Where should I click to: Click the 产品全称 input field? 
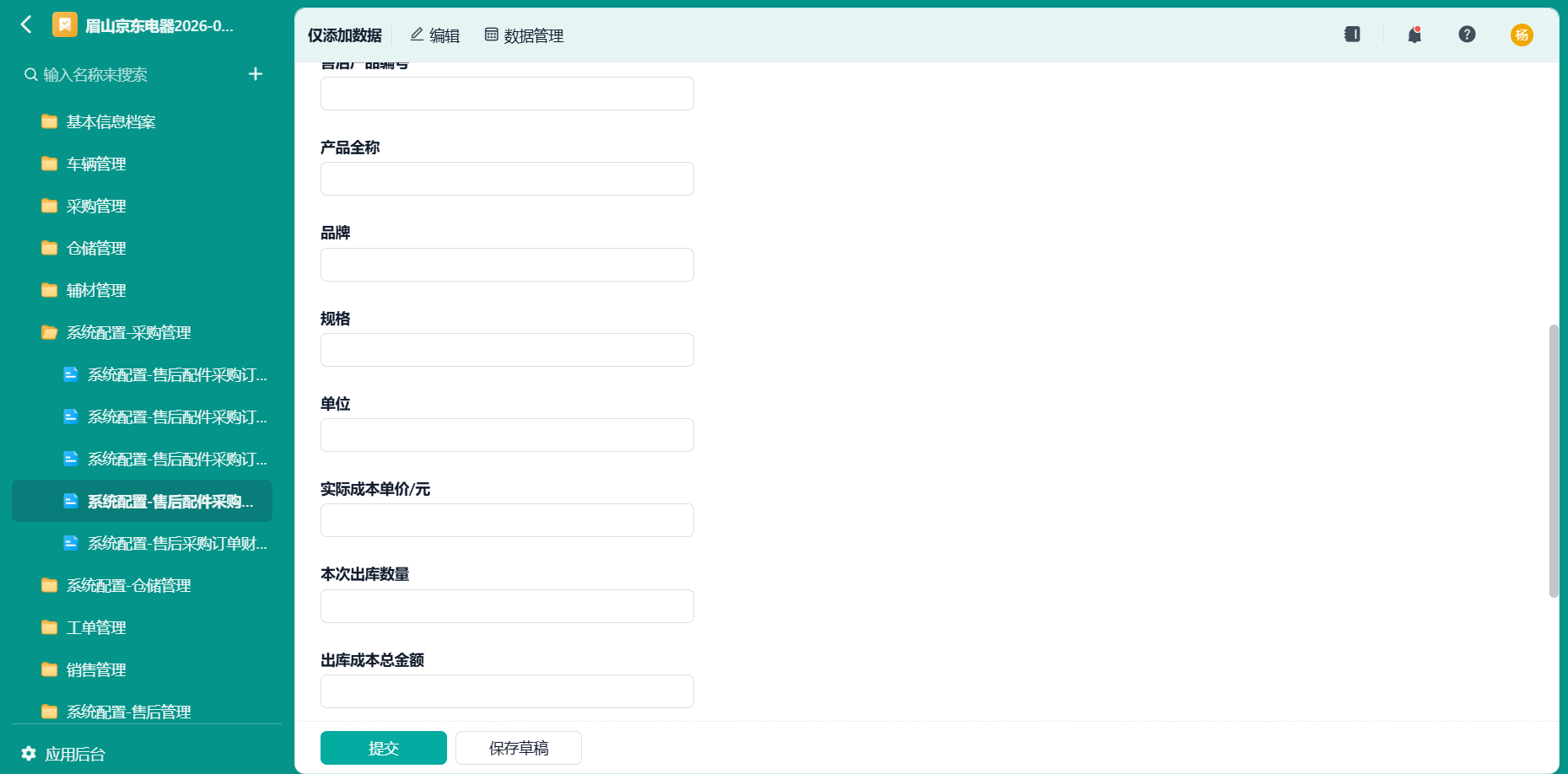(507, 179)
